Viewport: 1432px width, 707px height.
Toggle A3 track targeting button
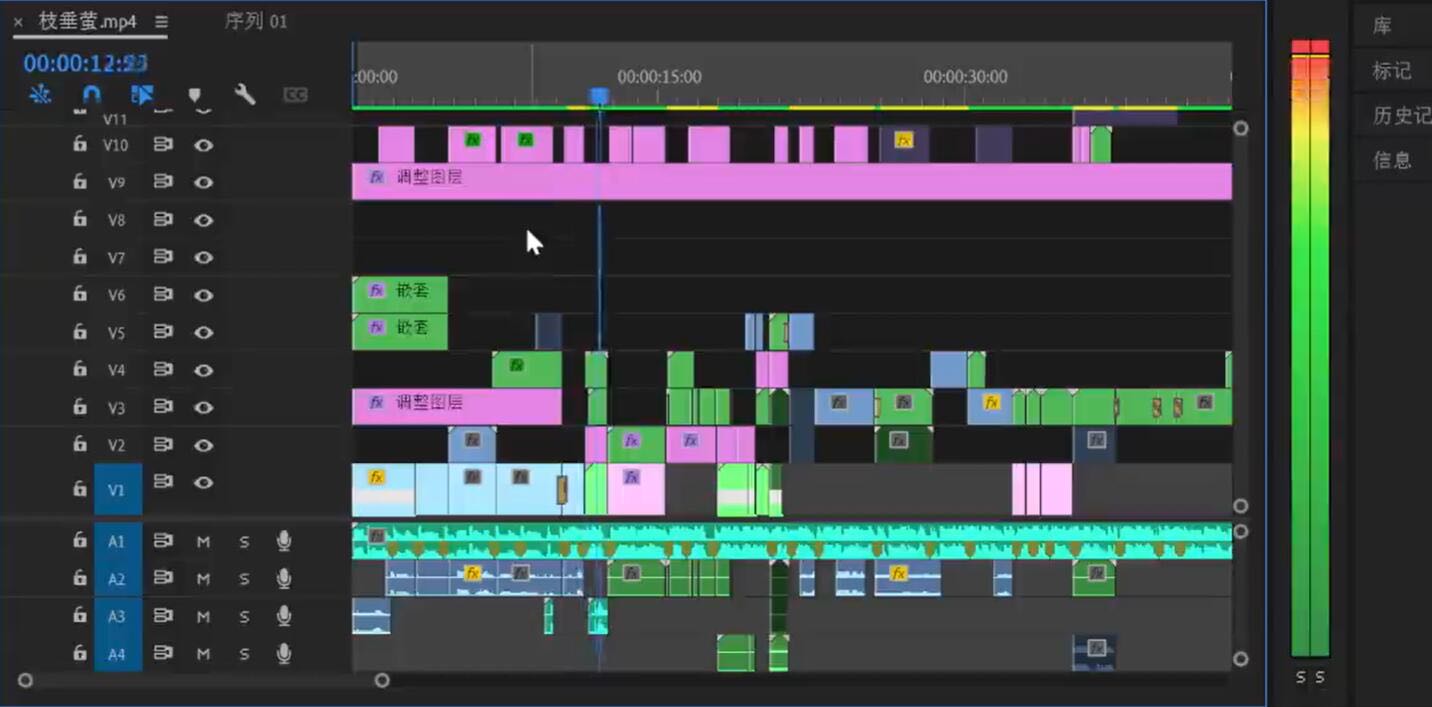pyautogui.click(x=118, y=616)
